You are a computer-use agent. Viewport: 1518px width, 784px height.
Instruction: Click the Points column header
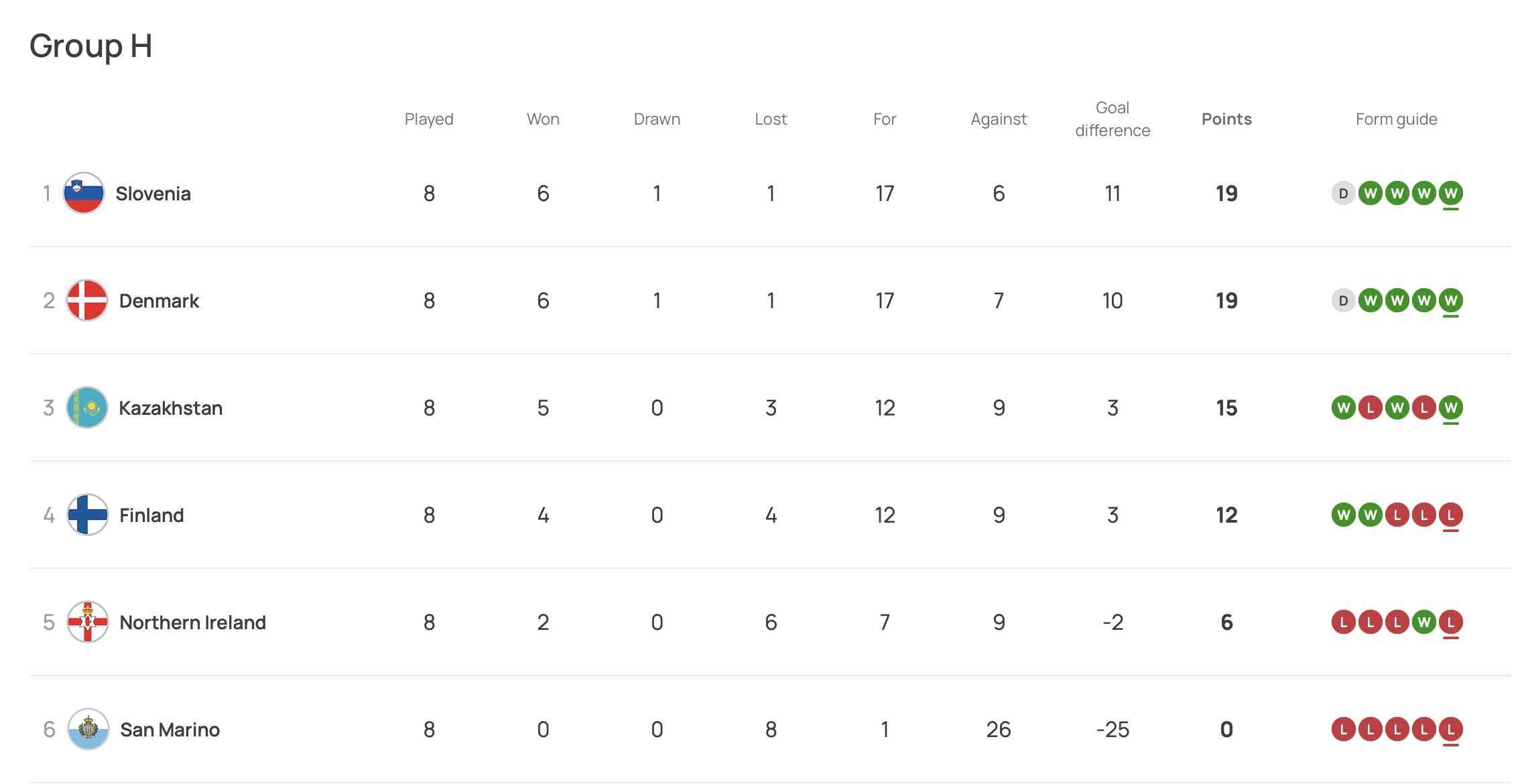pyautogui.click(x=1226, y=119)
